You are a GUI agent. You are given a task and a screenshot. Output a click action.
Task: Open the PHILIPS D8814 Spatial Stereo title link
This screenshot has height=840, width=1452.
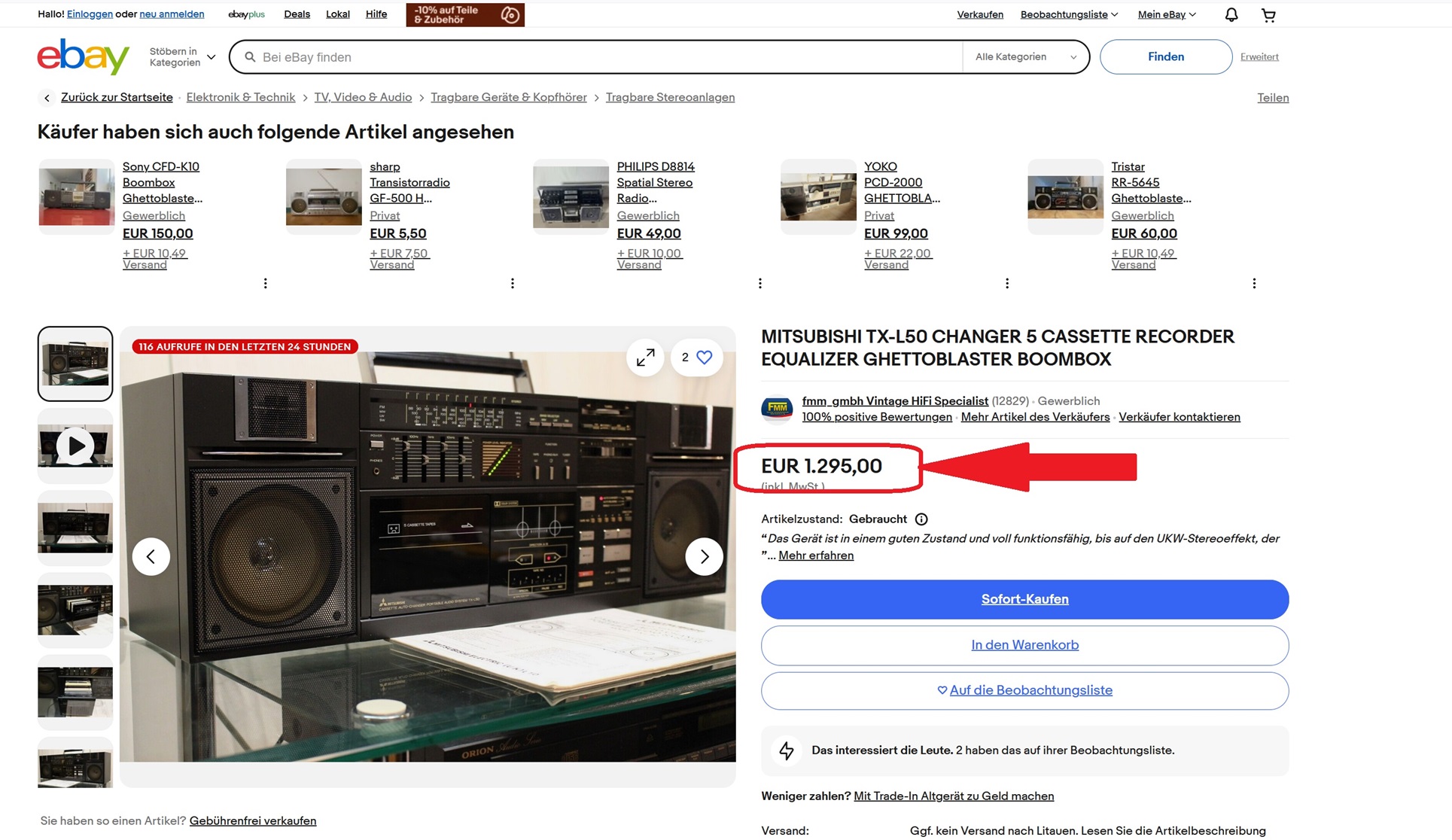656,183
